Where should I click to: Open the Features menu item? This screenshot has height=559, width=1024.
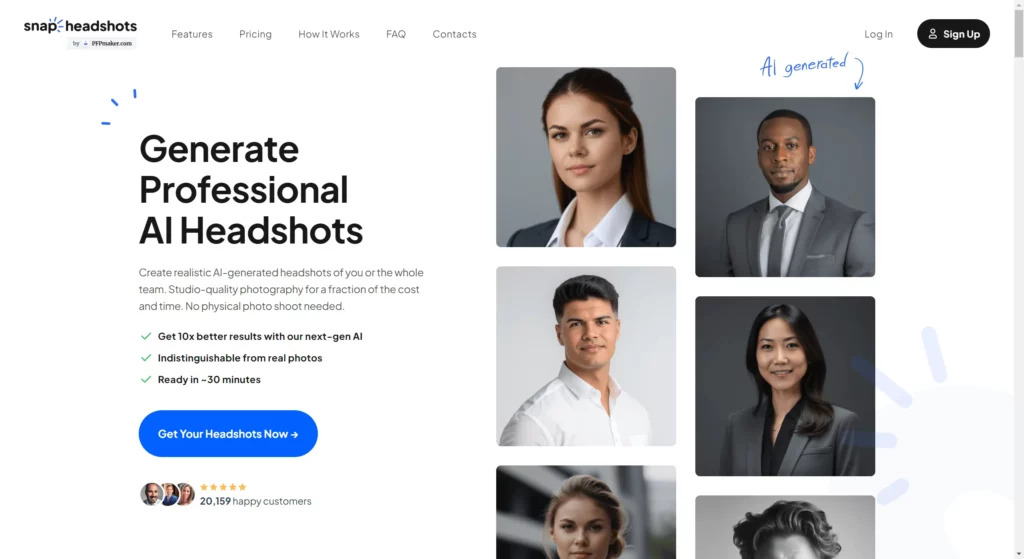pos(192,34)
